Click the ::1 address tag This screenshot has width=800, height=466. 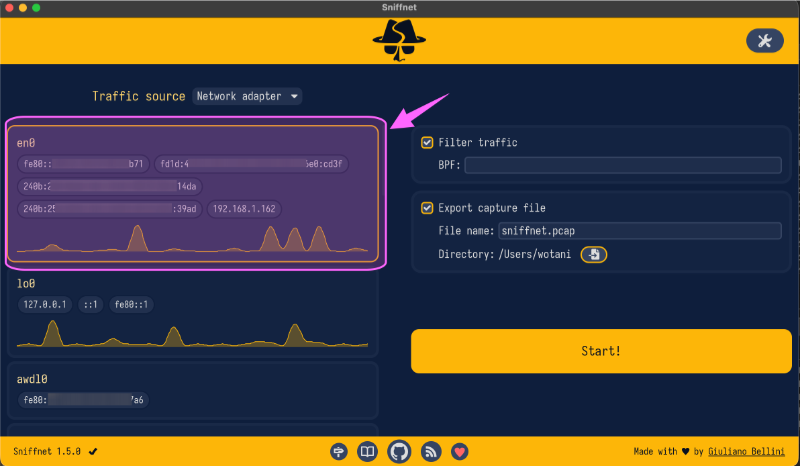(91, 305)
